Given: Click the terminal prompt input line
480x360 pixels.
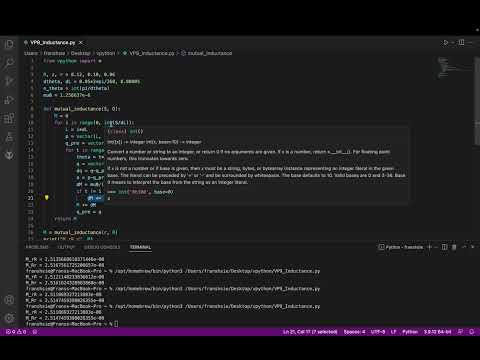Looking at the screenshot, I should click(x=72, y=324).
